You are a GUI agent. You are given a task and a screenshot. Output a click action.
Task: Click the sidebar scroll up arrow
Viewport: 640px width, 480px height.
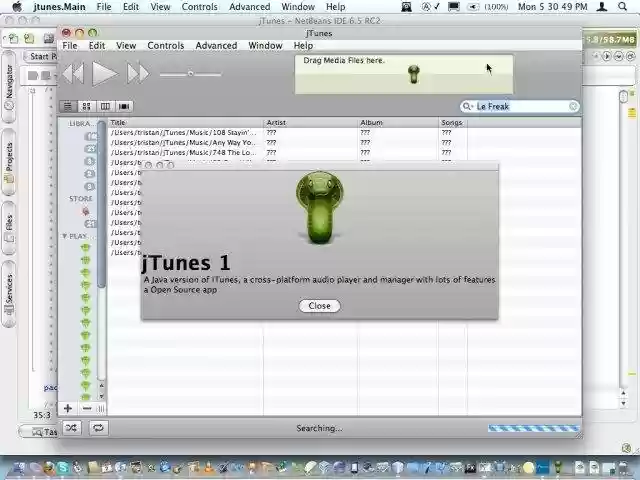[101, 385]
